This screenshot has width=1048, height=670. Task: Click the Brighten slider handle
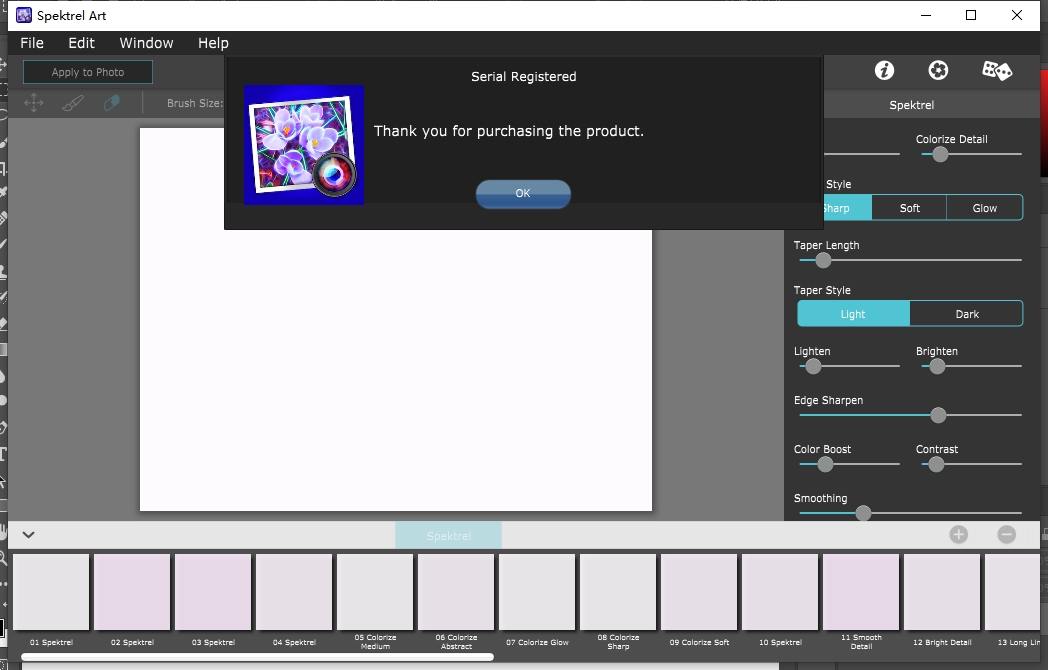[x=937, y=366]
